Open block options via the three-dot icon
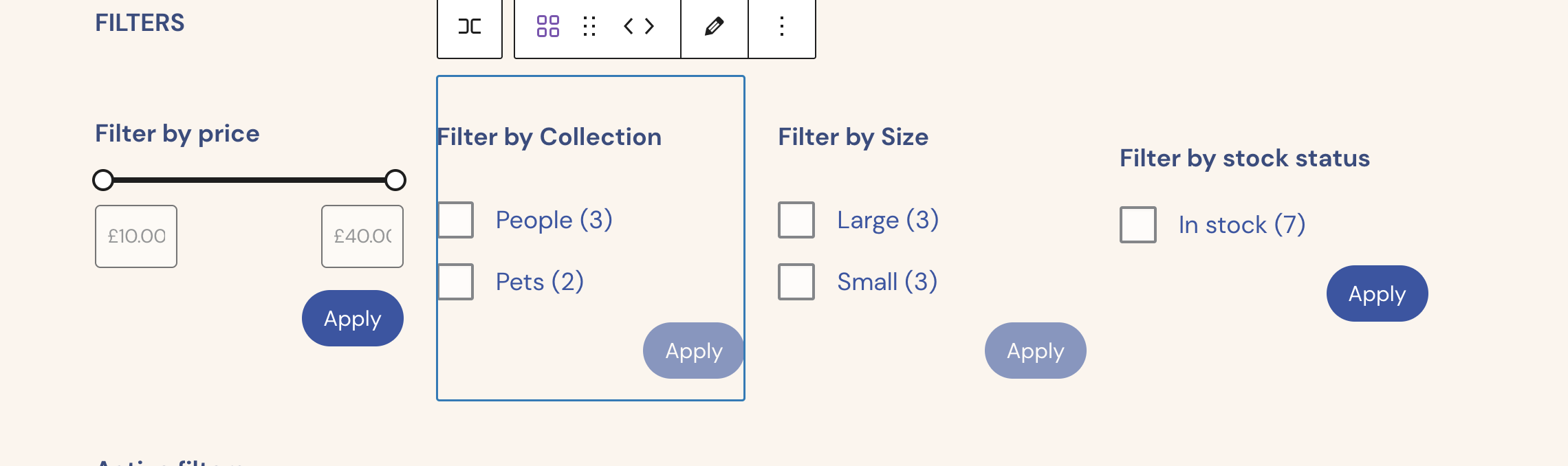 [x=781, y=27]
